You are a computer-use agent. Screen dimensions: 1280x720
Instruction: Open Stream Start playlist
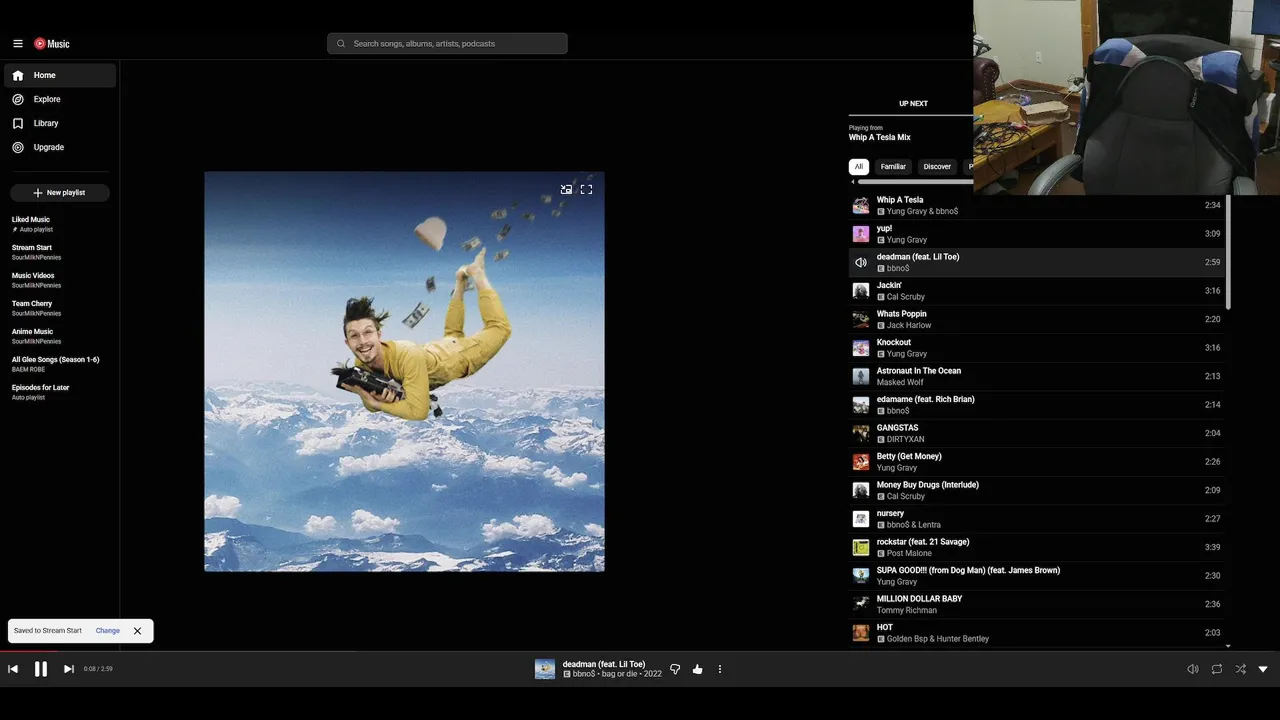click(60, 252)
